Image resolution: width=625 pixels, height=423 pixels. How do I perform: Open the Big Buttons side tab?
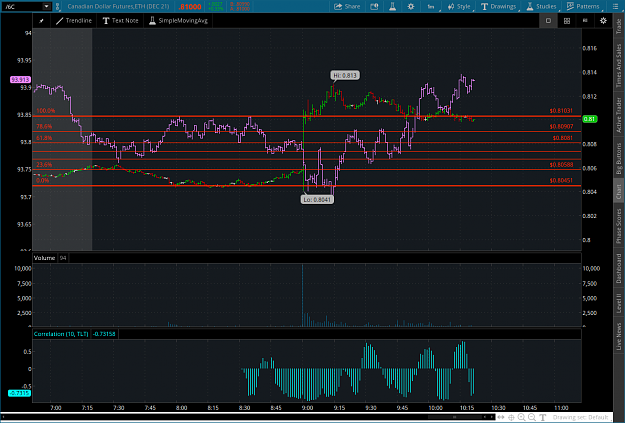point(619,158)
